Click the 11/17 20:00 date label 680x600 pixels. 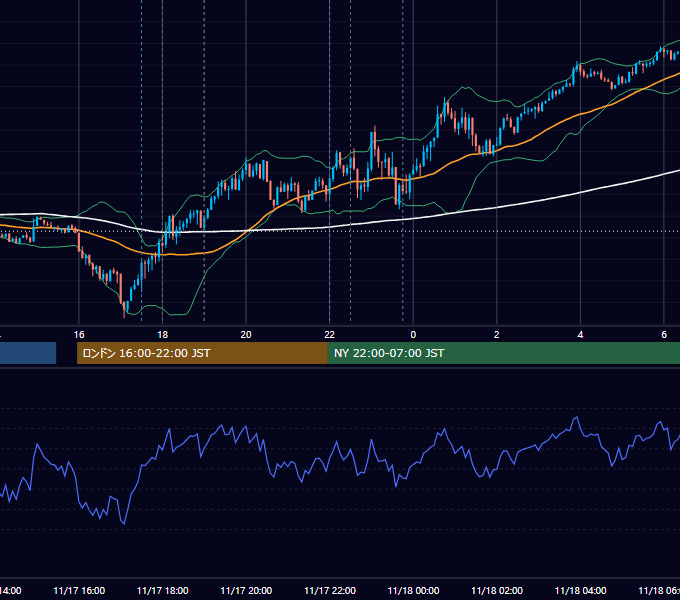pyautogui.click(x=246, y=590)
